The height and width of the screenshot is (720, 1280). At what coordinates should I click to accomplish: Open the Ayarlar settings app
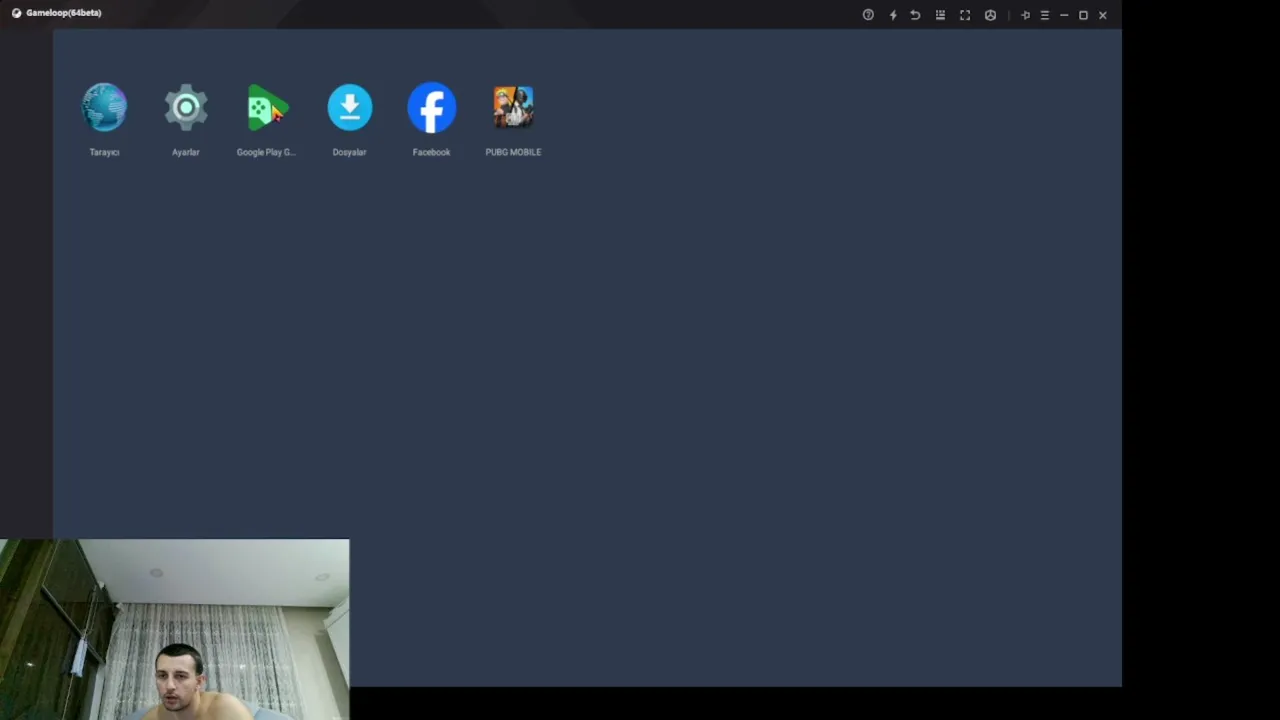pyautogui.click(x=186, y=108)
